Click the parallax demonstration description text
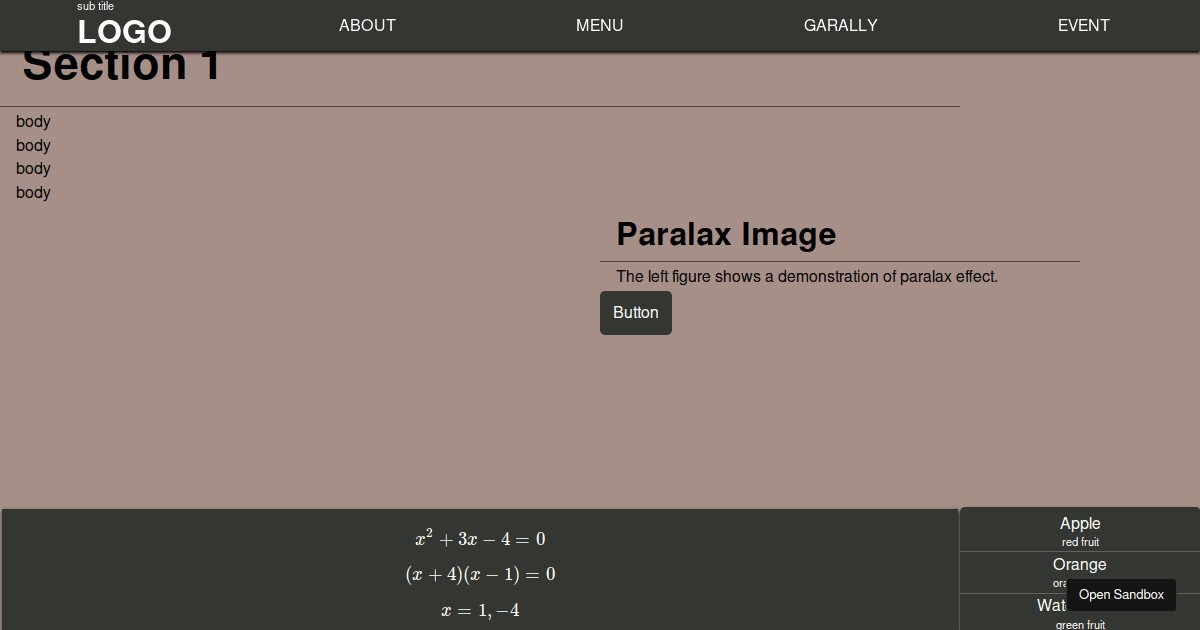Screen dimensions: 1200x630 pyautogui.click(x=807, y=277)
